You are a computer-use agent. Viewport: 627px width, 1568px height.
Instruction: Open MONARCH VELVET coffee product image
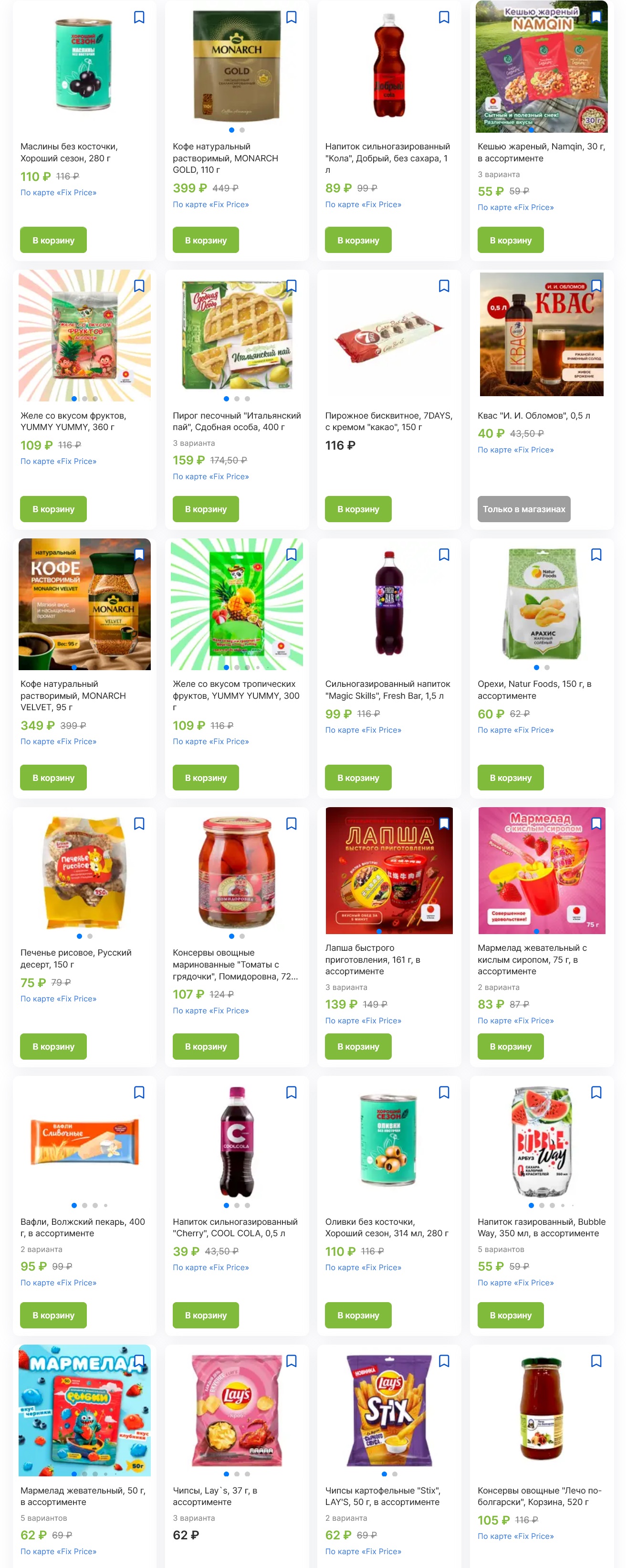(84, 604)
